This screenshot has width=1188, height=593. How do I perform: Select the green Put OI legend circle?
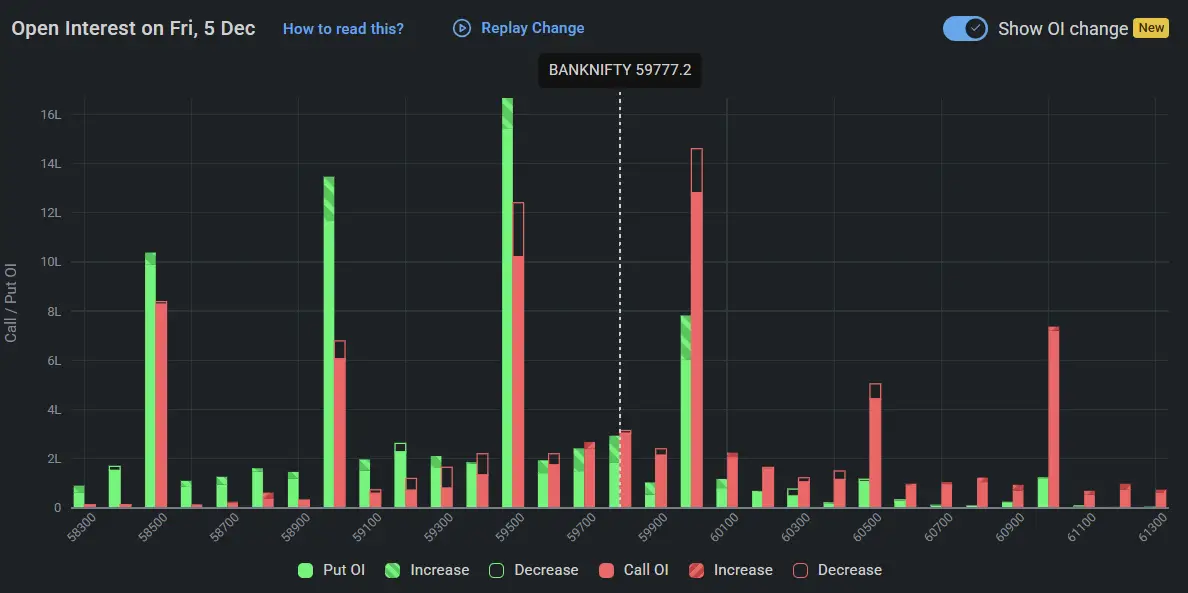305,570
